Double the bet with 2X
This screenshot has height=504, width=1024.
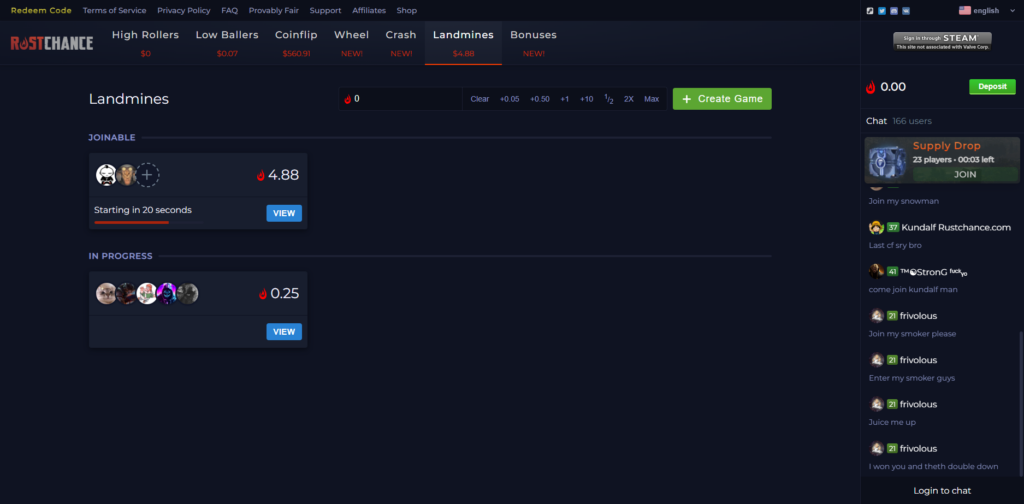click(629, 99)
